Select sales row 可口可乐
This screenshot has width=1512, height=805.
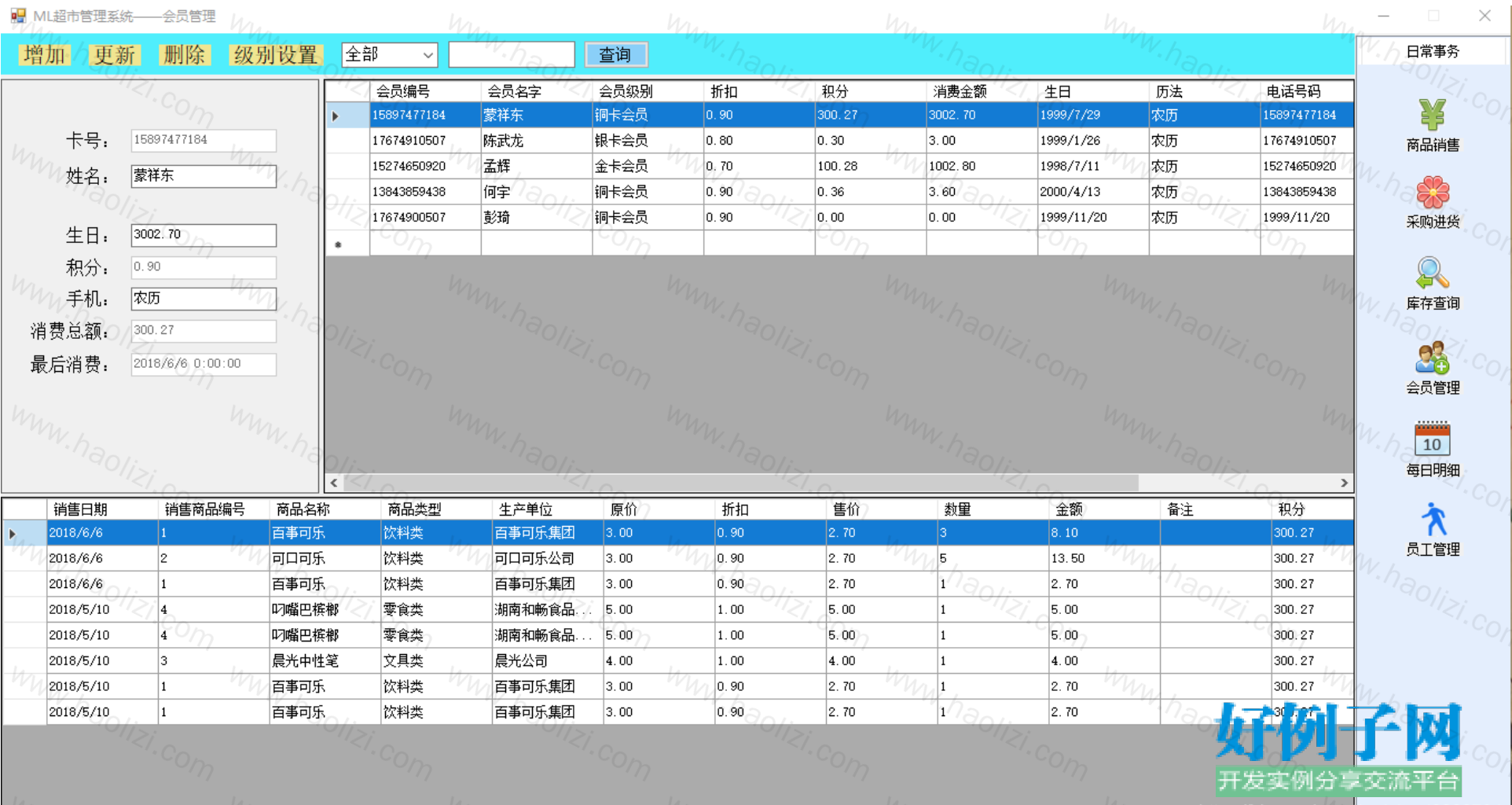[x=677, y=558]
